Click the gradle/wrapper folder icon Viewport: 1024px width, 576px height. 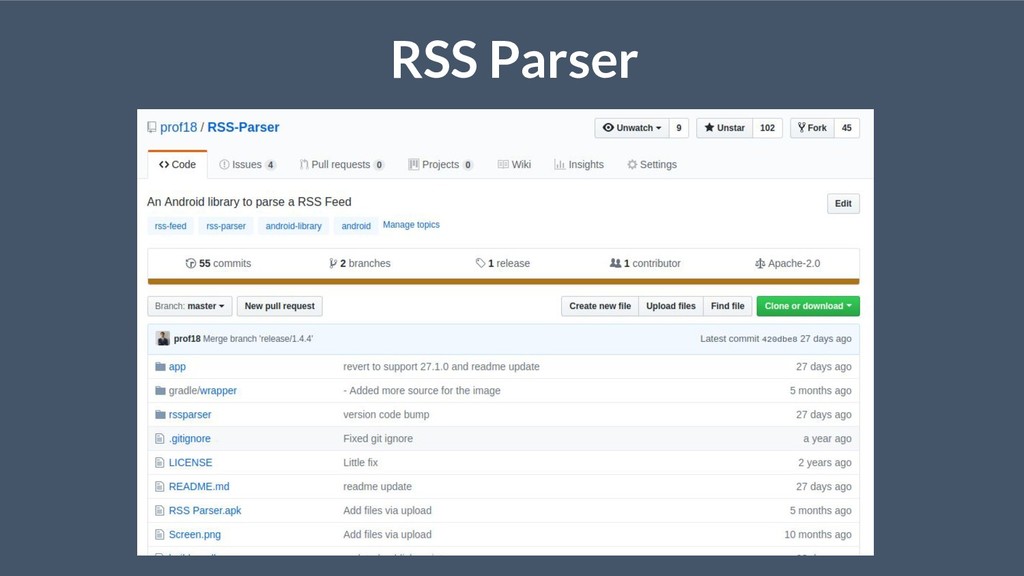point(160,391)
